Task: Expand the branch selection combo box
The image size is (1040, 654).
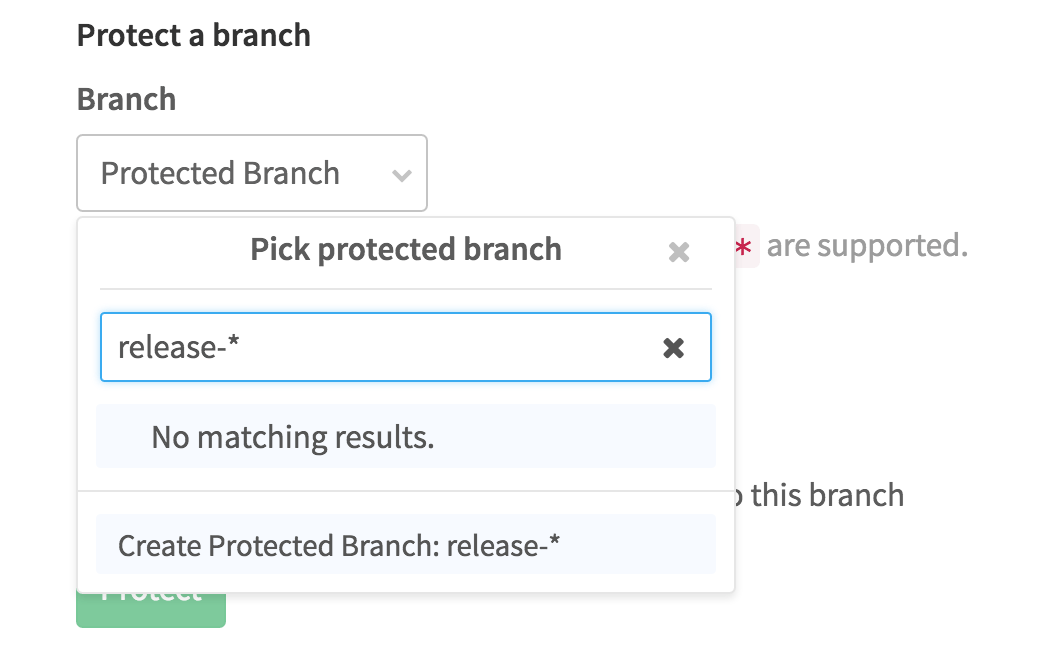Action: tap(252, 173)
